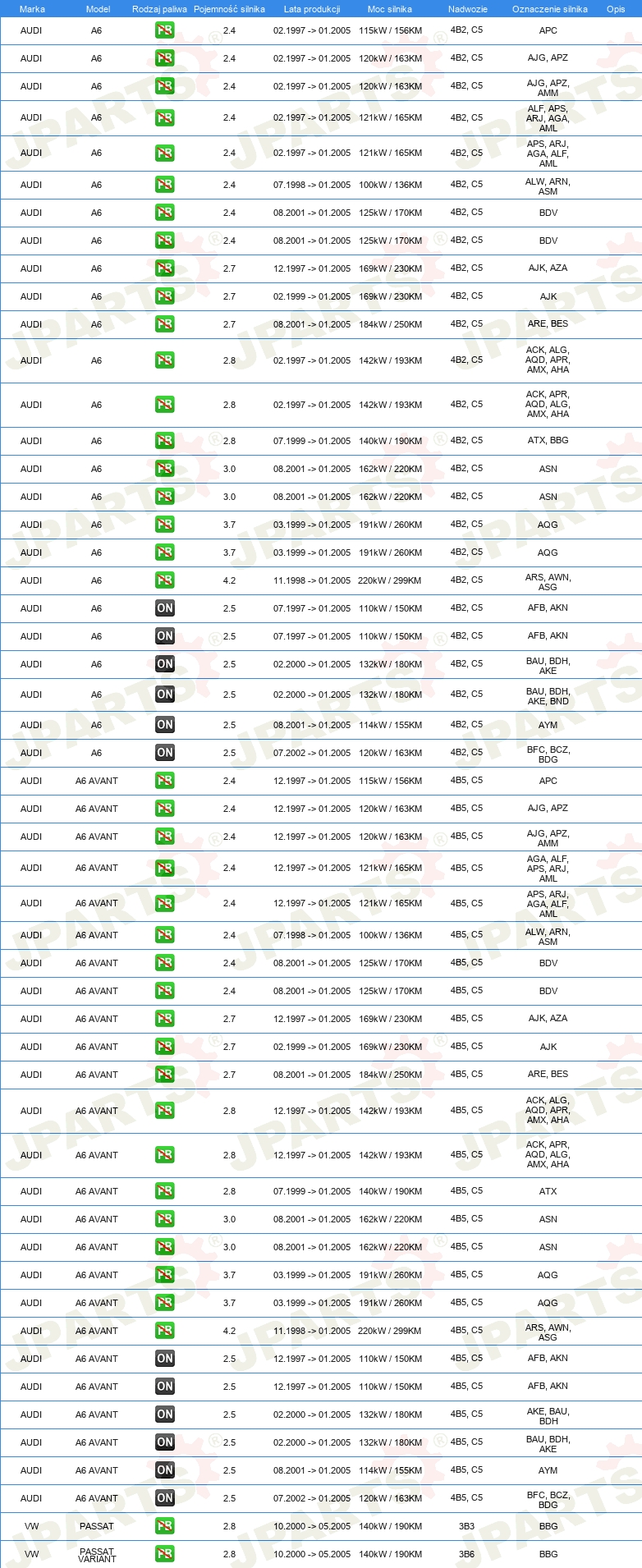Click AGA, ALF, APS, ARJ, AML engine code cell
Screen dimensions: 642x1568
point(548,869)
